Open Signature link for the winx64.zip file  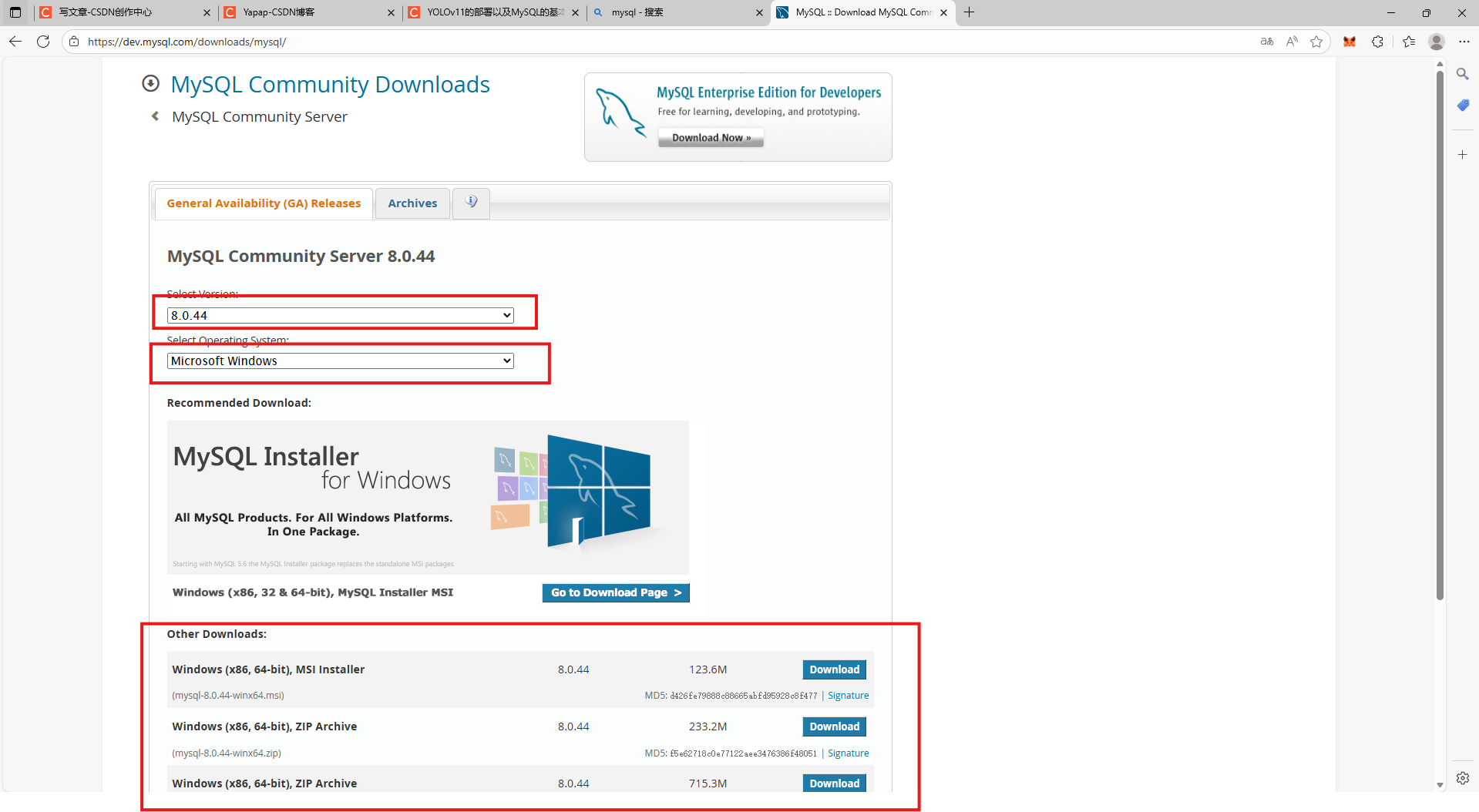pyautogui.click(x=848, y=753)
